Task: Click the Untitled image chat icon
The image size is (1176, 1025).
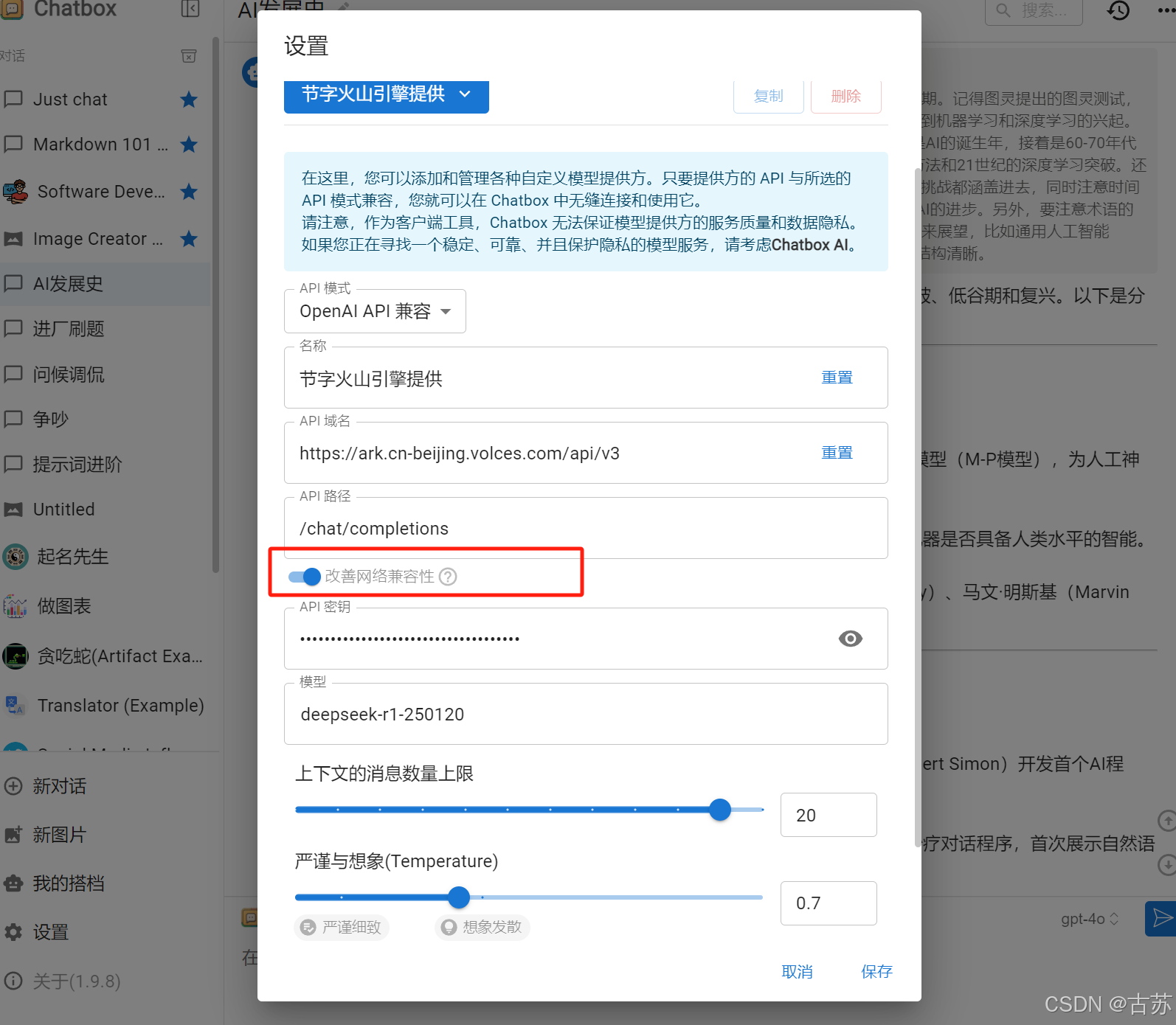Action: 13,510
